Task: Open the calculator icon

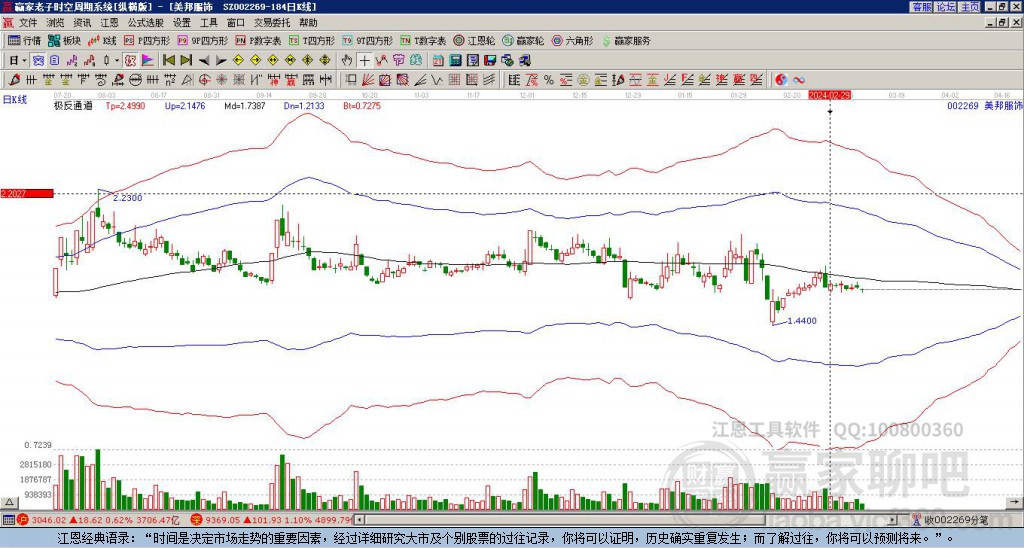Action: (455, 61)
